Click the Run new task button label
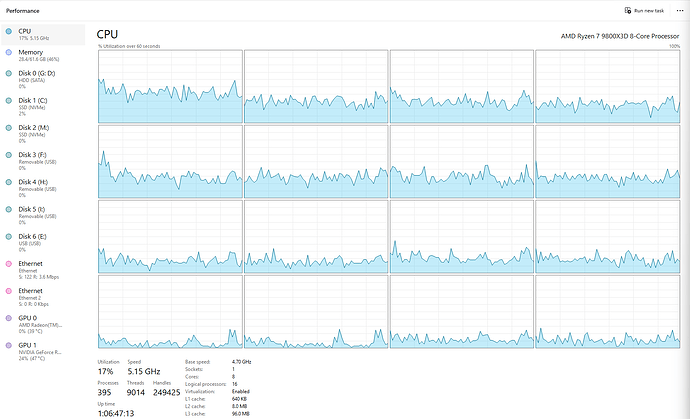 [x=649, y=11]
